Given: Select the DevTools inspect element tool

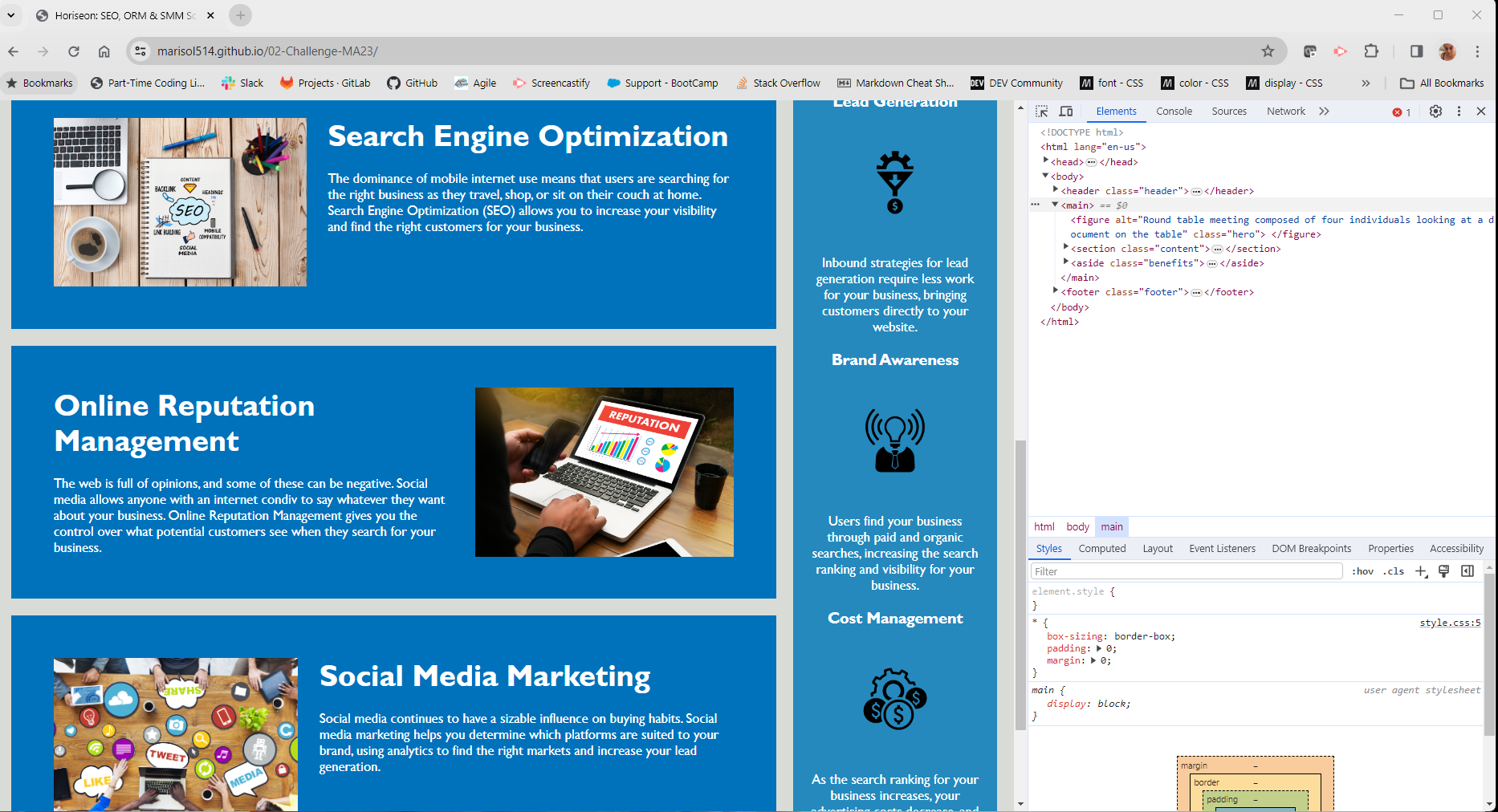Looking at the screenshot, I should 1042,112.
